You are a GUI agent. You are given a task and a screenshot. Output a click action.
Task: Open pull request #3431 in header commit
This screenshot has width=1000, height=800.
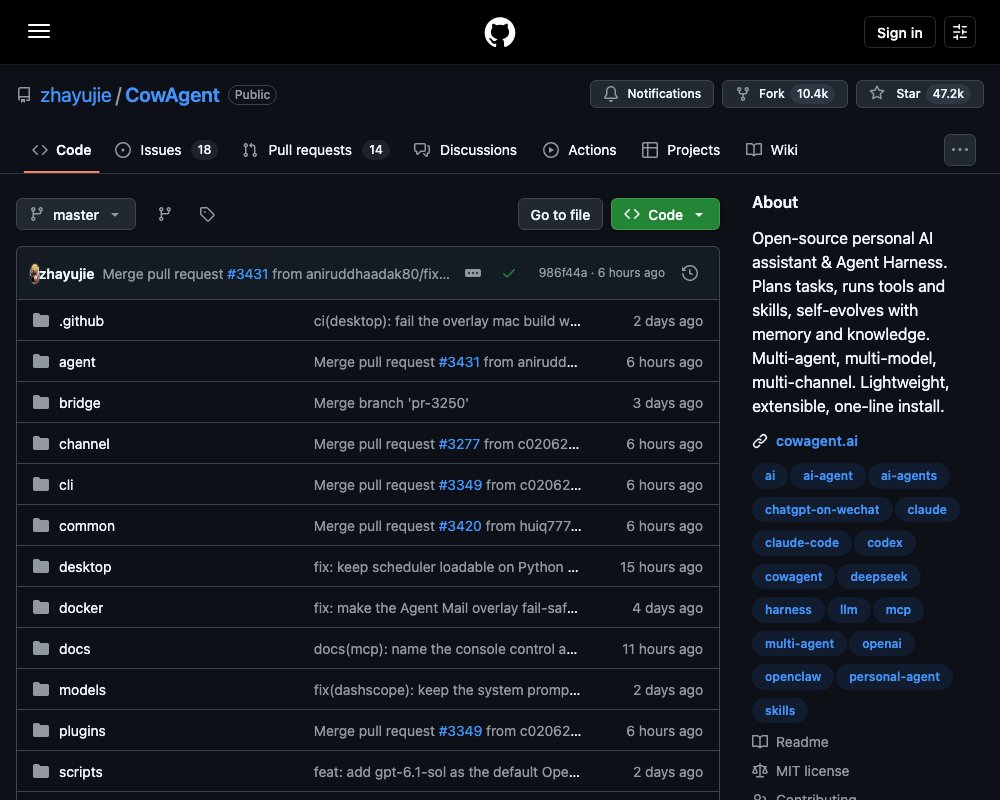tap(247, 274)
